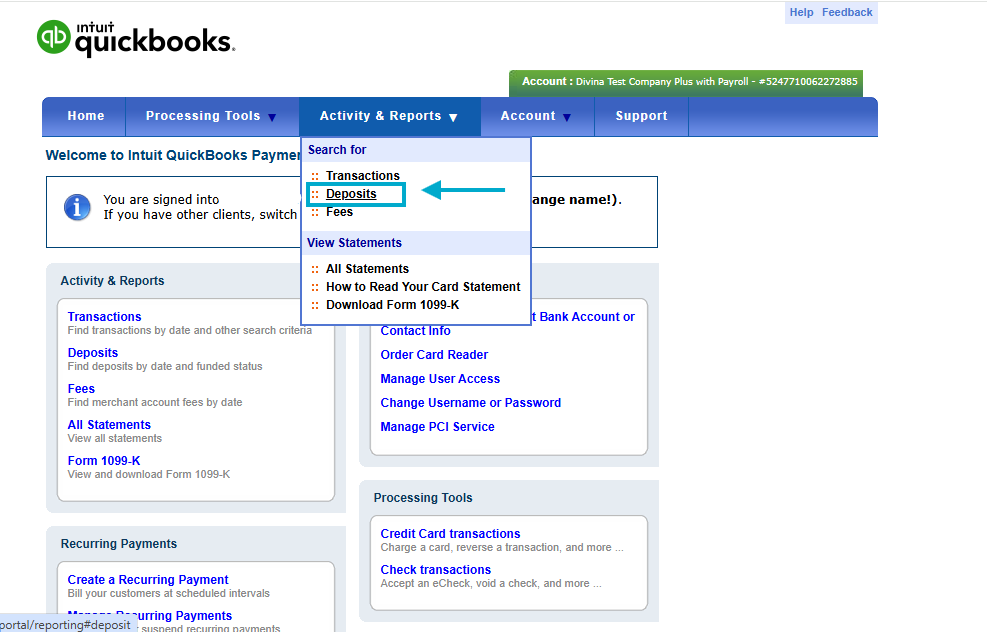Open Activity & Reports menu
The height and width of the screenshot is (632, 987).
coord(380,116)
